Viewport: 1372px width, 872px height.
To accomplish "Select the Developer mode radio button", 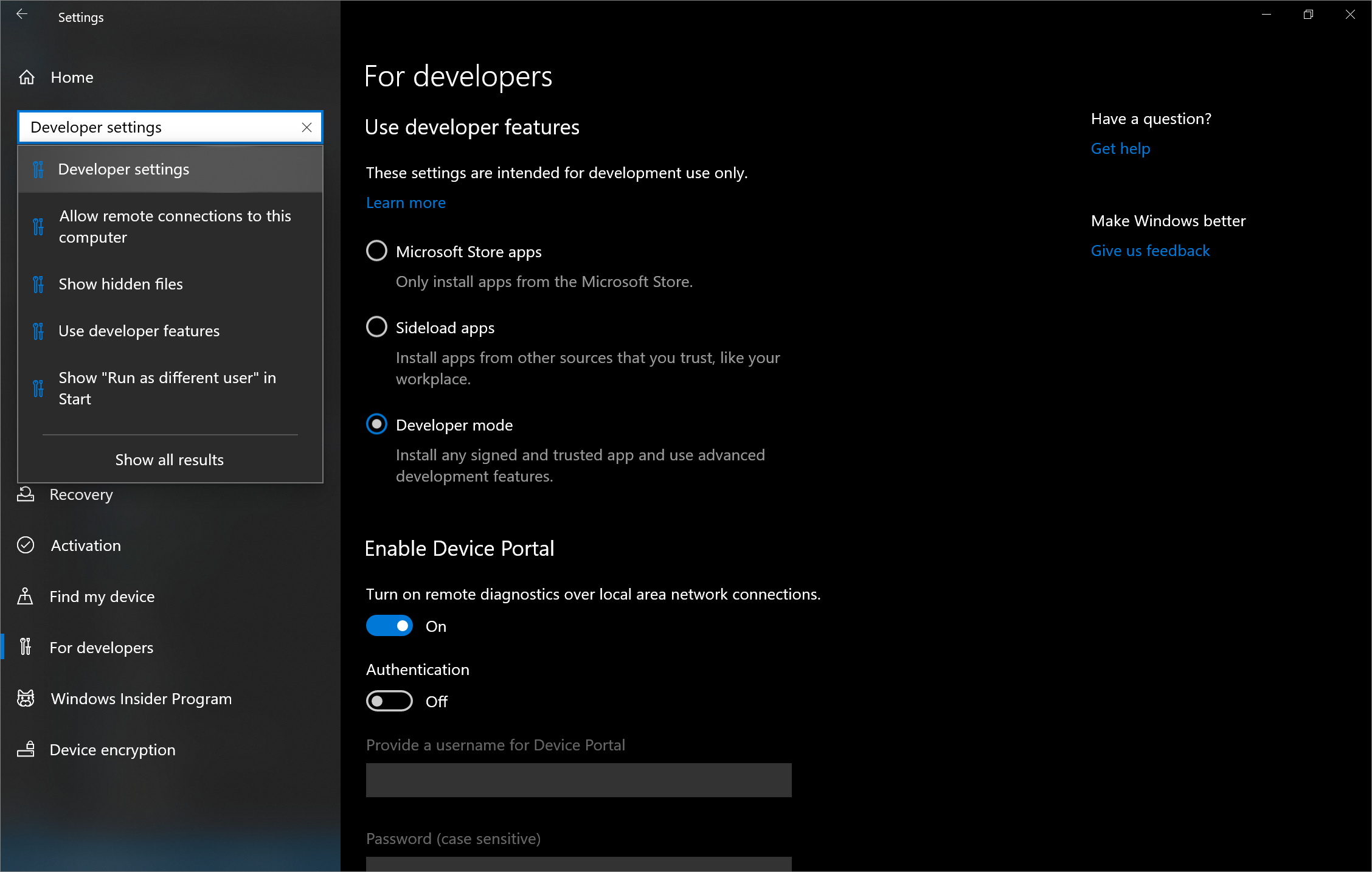I will 377,425.
